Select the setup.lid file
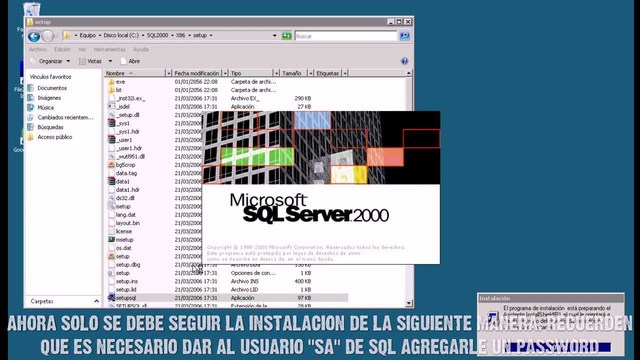Viewport: 640px width, 360px height. [126, 289]
